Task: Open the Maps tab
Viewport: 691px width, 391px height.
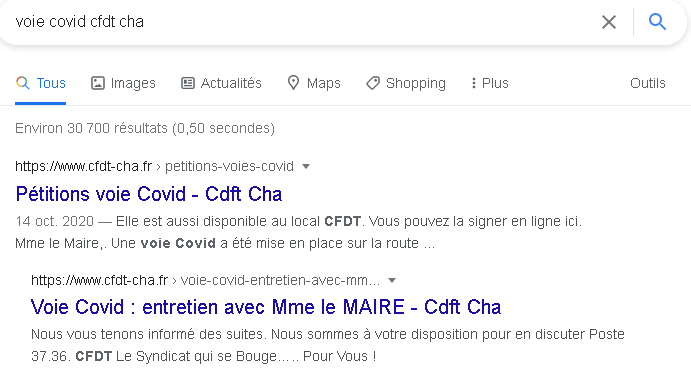Action: tap(314, 83)
